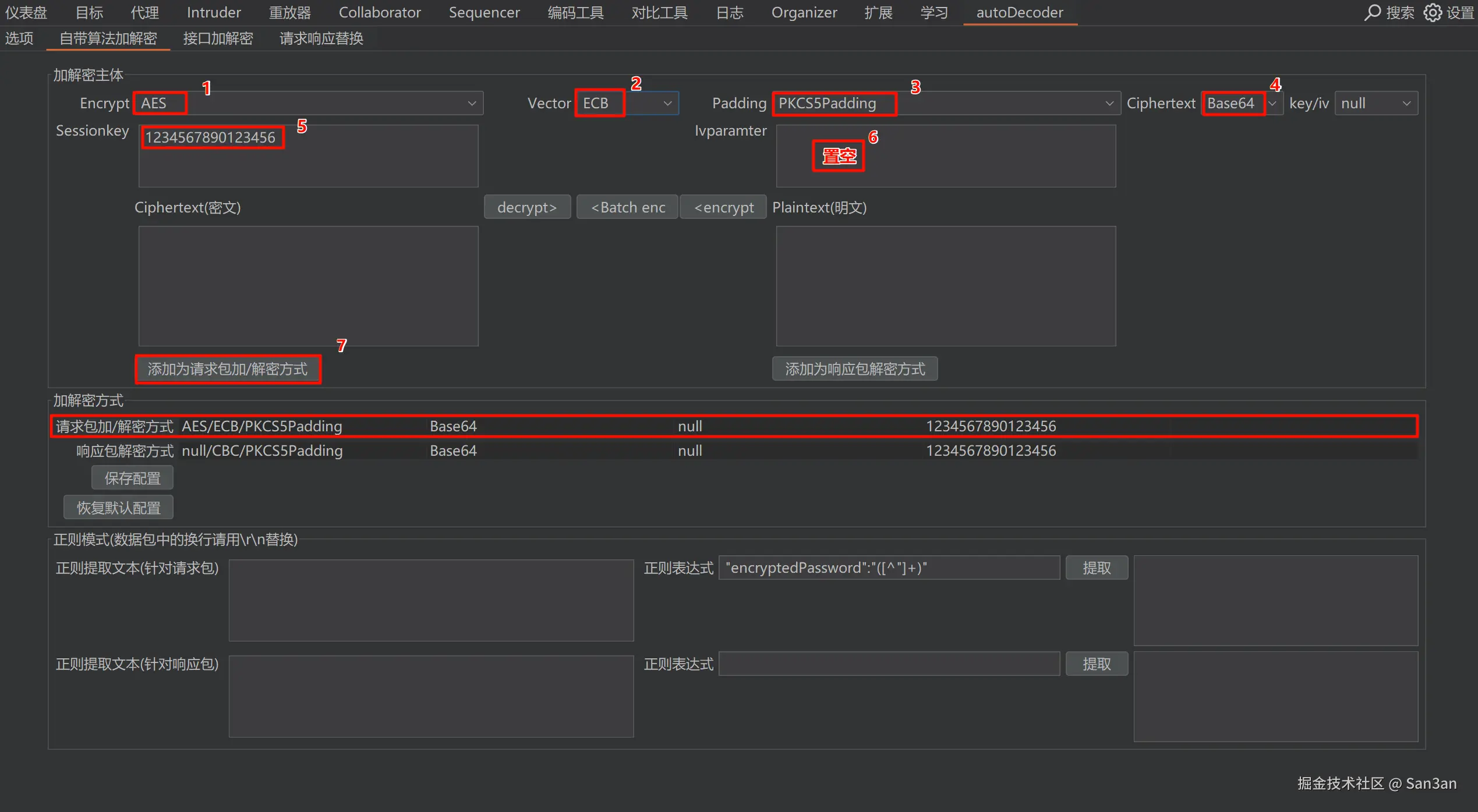Click 添加为响应包解密方式 button
The width and height of the screenshot is (1478, 812).
[x=854, y=369]
